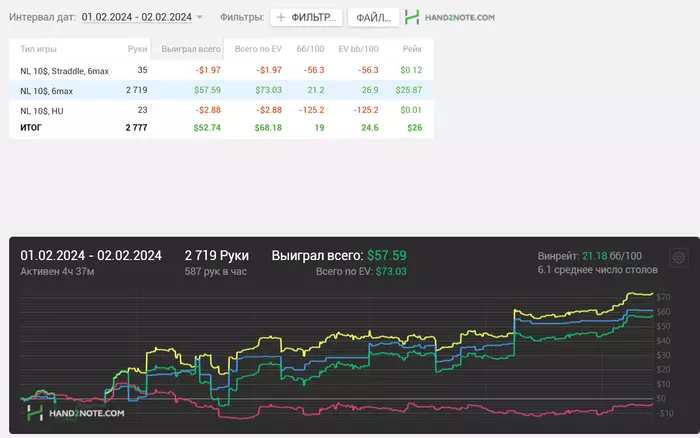Viewport: 700px width, 438px height.
Task: Click the $0 axis label on graph
Action: (661, 399)
